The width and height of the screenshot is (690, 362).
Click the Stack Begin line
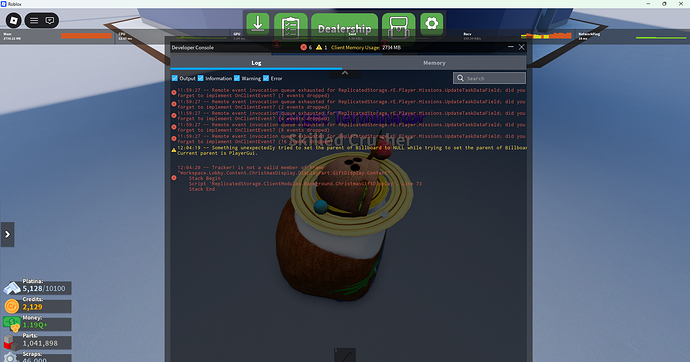tap(205, 179)
